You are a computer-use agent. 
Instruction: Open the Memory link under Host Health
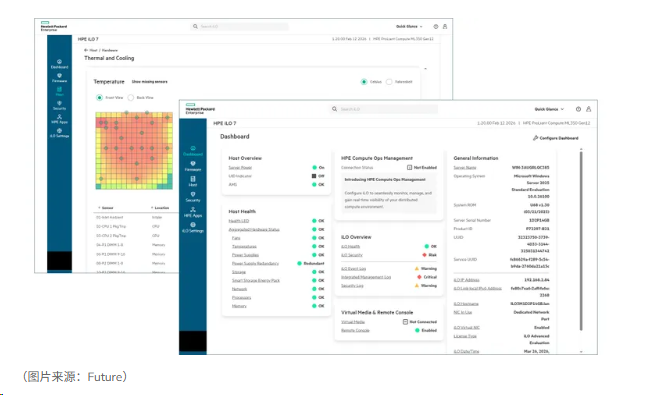point(239,306)
